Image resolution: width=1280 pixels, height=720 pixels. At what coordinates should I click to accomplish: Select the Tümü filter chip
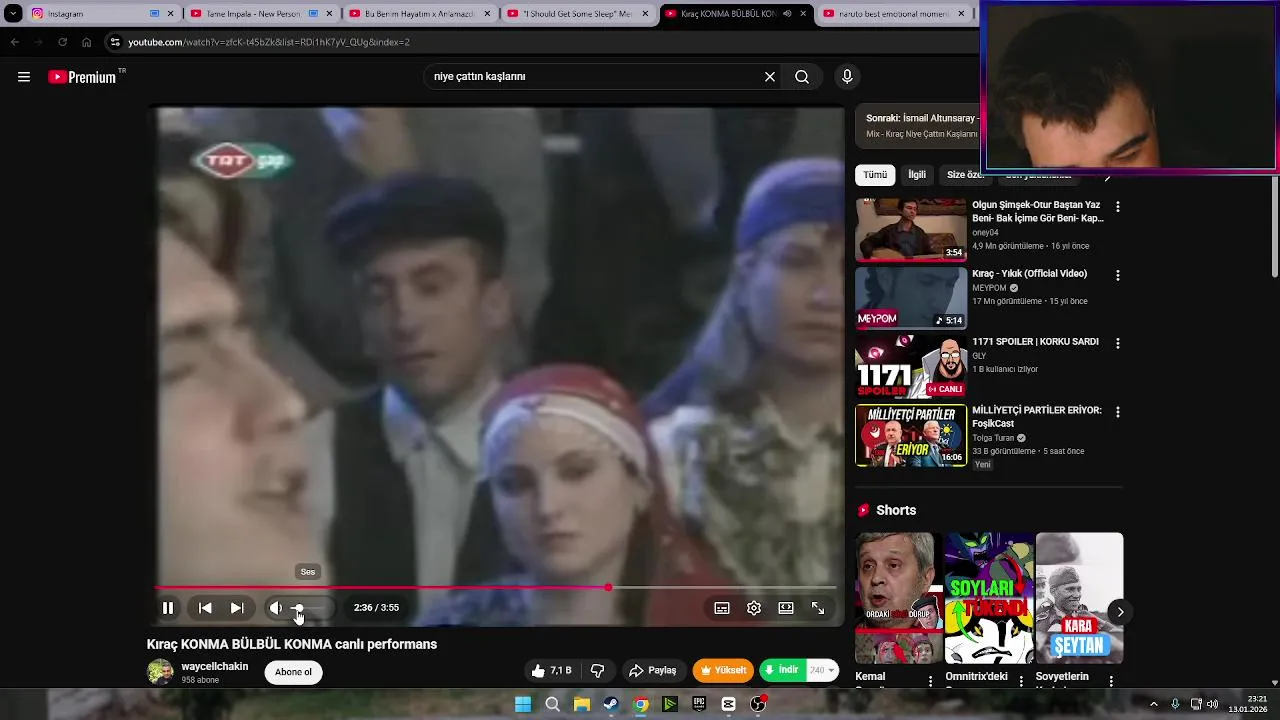(x=875, y=175)
